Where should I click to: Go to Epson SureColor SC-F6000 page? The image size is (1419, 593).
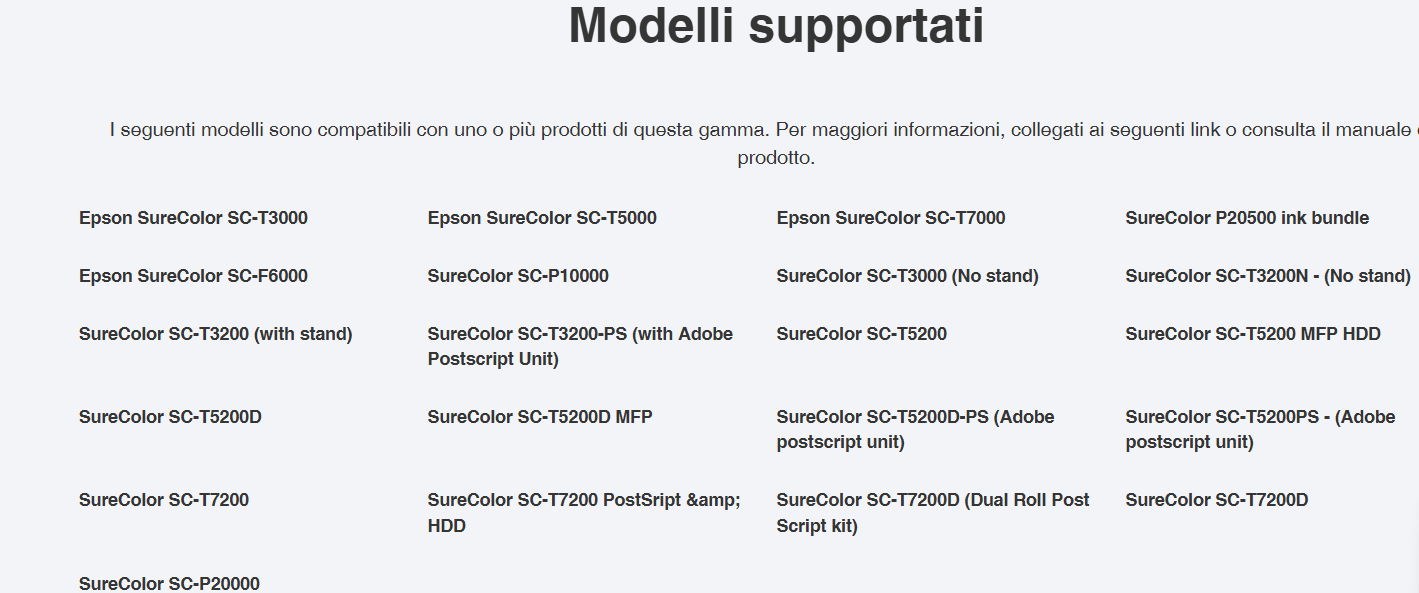point(193,276)
